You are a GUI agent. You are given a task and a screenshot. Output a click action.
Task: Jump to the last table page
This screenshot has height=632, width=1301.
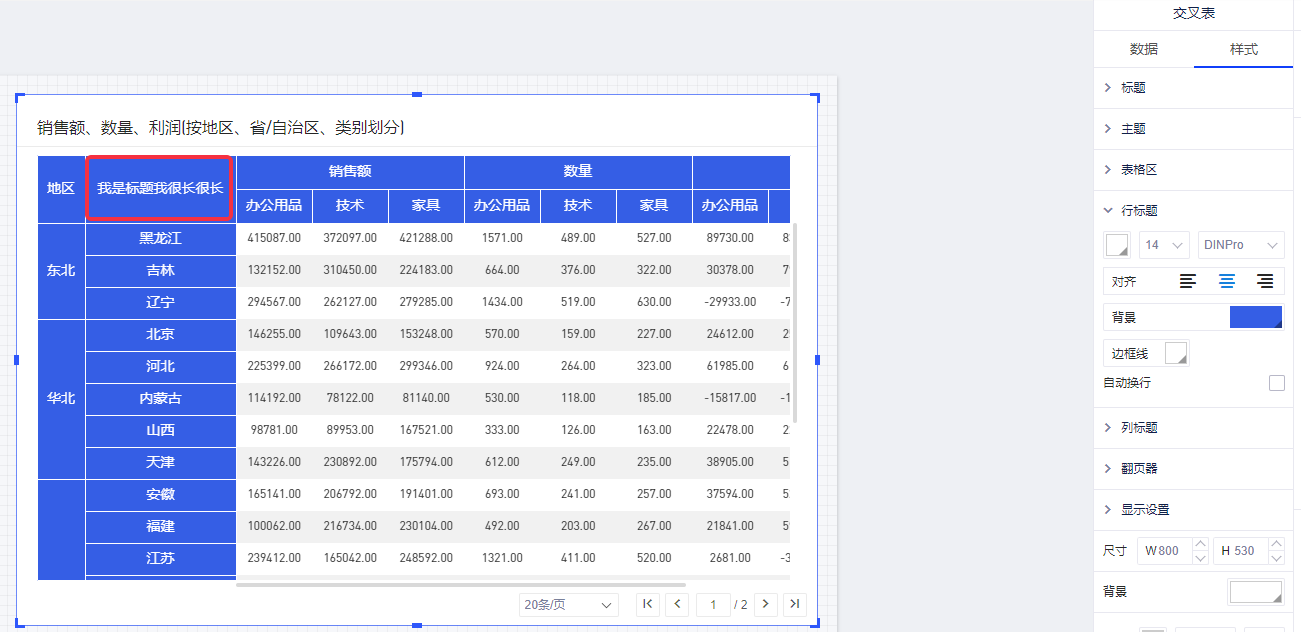click(795, 604)
